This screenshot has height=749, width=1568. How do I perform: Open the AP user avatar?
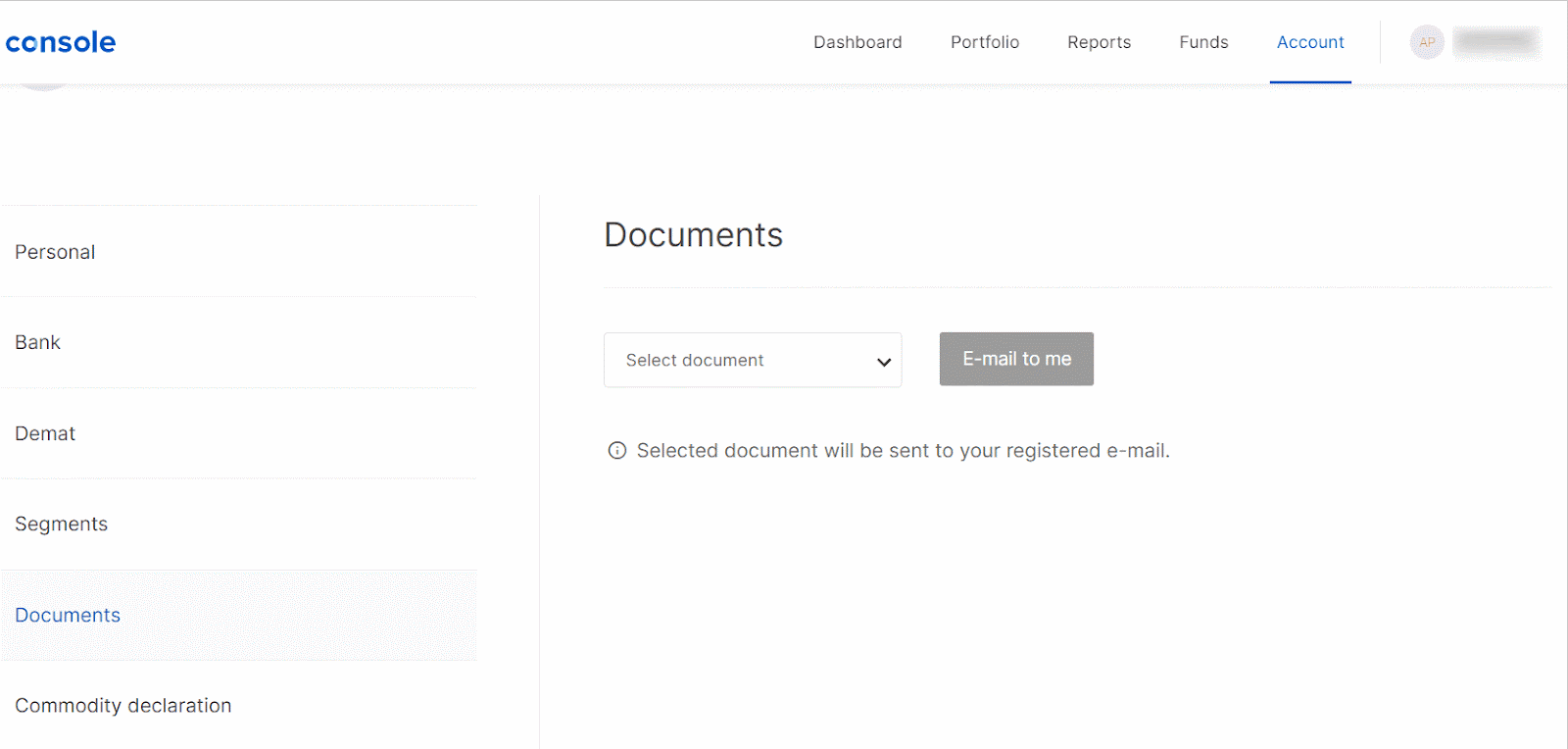point(1427,42)
